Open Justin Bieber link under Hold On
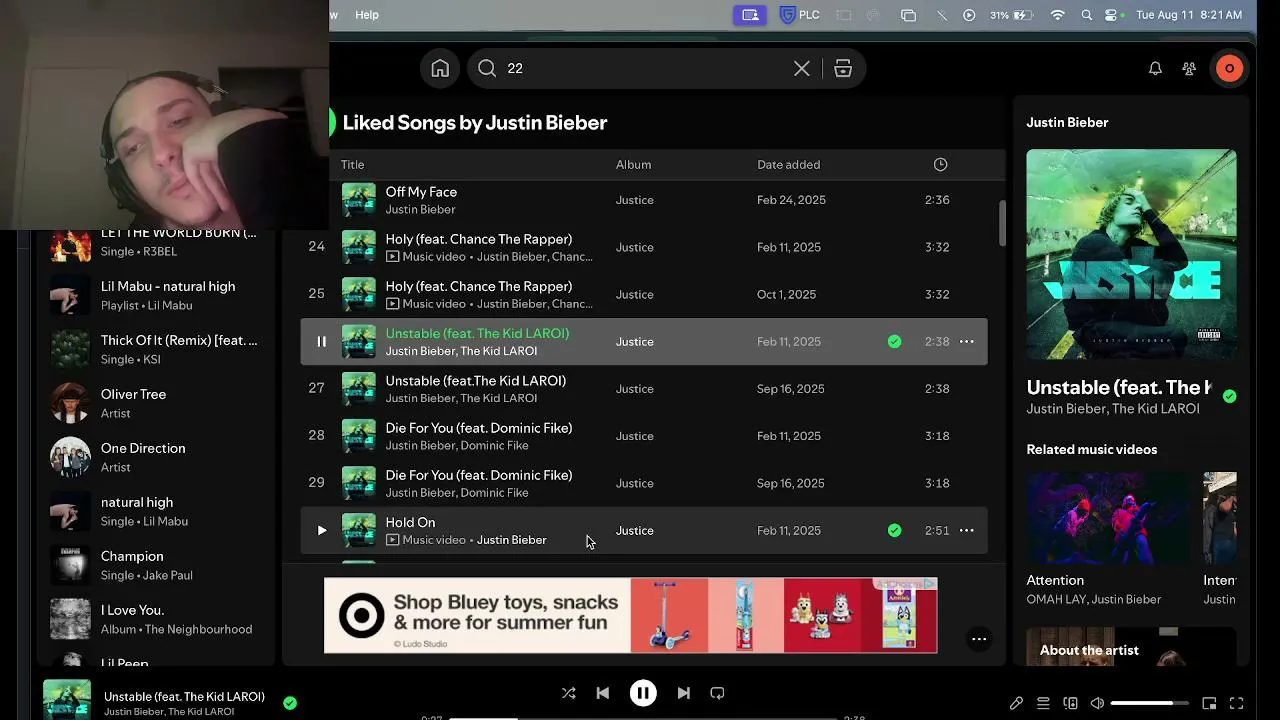The width and height of the screenshot is (1280, 720). [511, 540]
